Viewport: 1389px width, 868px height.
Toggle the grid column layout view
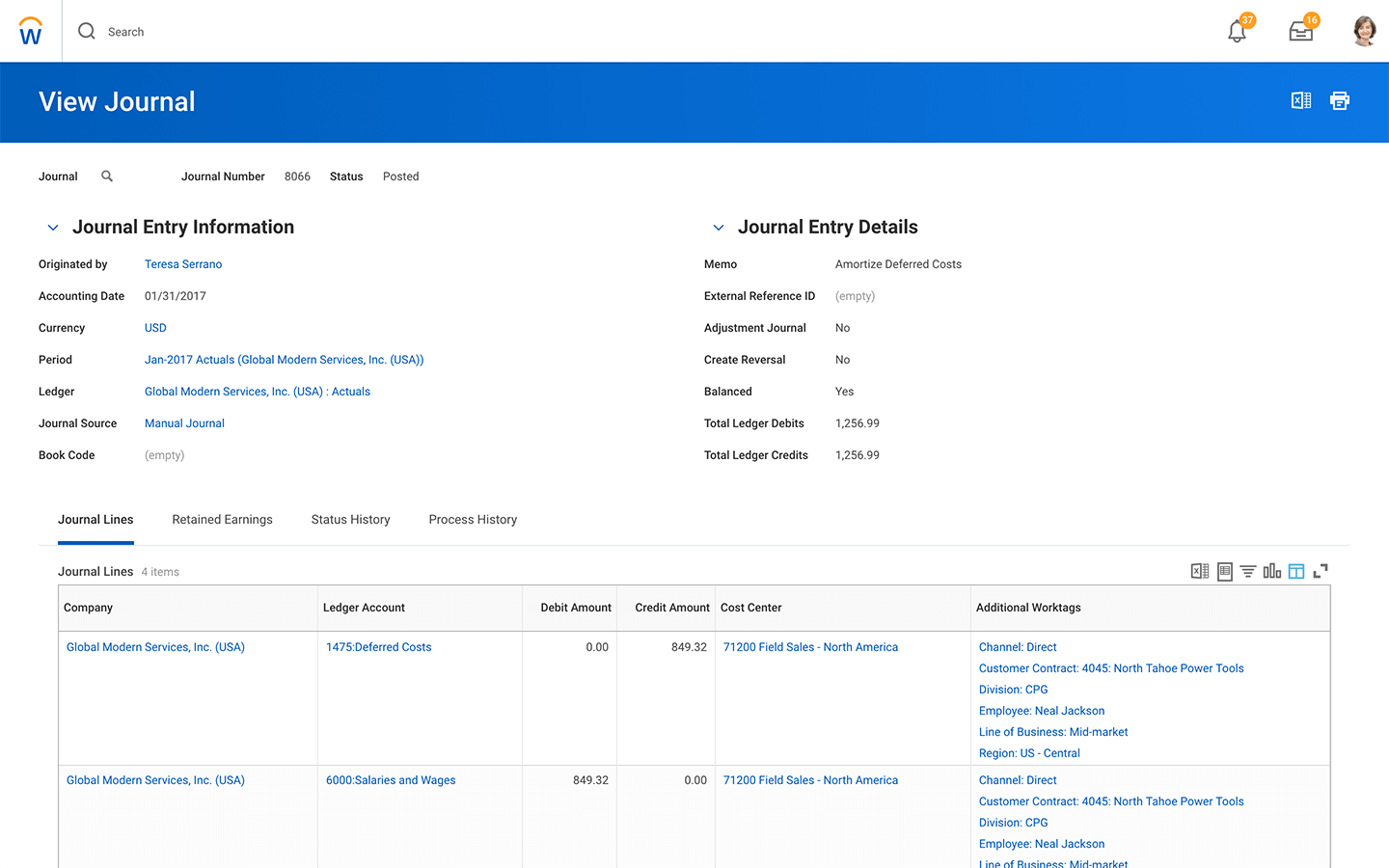tap(1296, 571)
